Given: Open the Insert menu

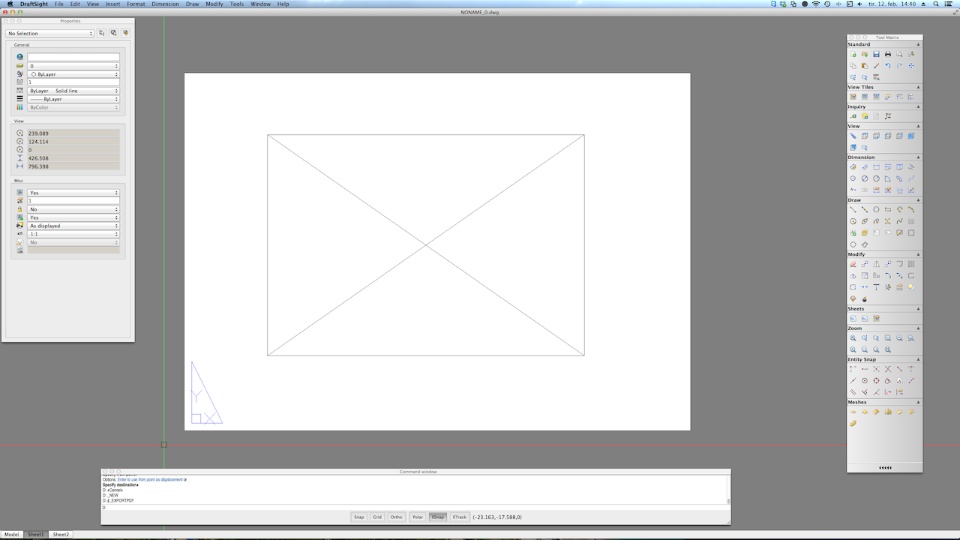Looking at the screenshot, I should 113,4.
